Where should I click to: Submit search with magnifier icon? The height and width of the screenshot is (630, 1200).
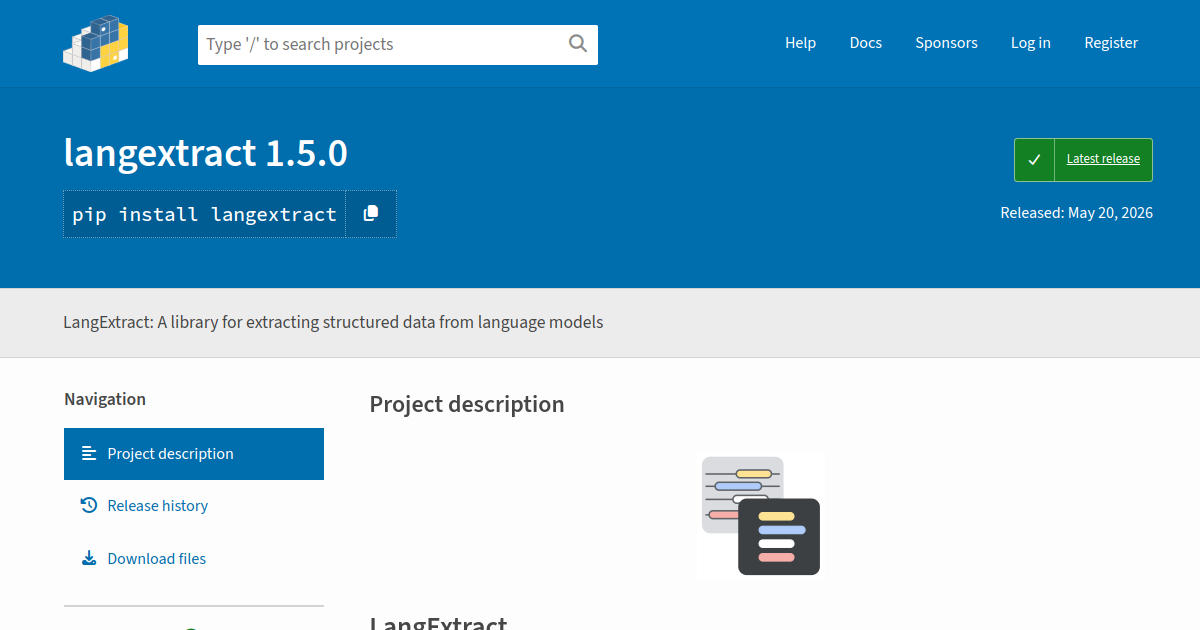pyautogui.click(x=578, y=43)
